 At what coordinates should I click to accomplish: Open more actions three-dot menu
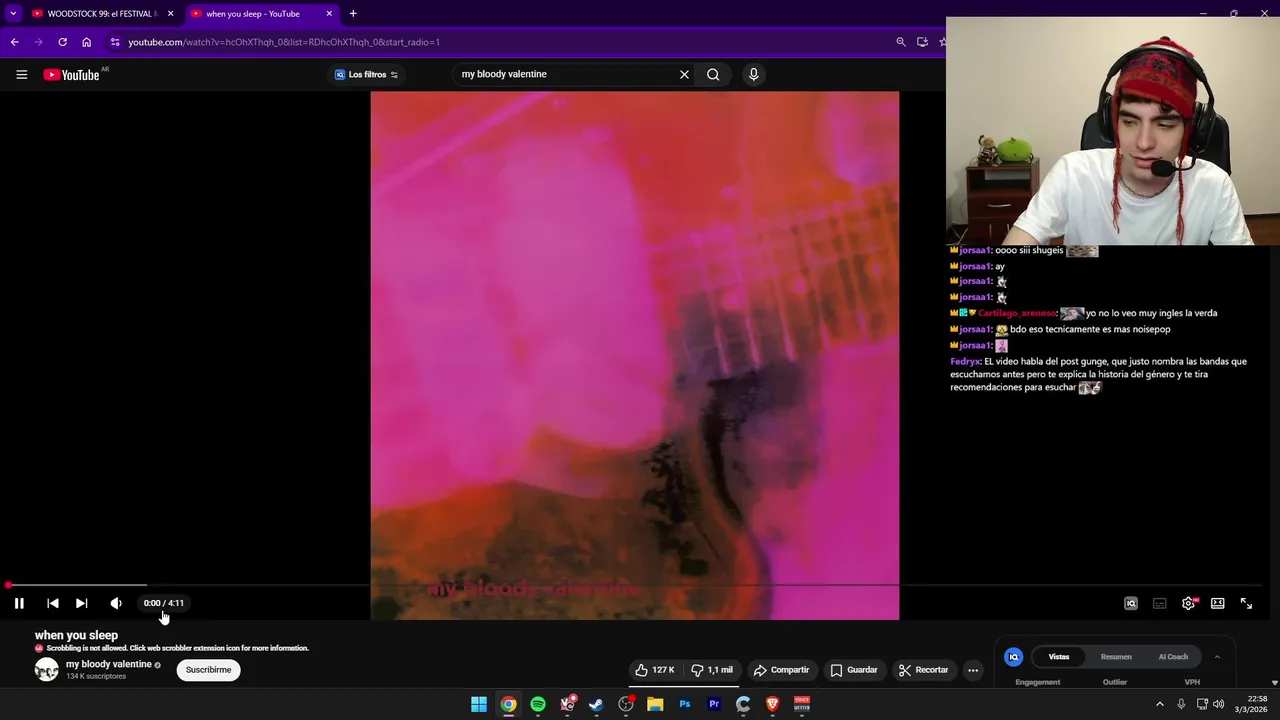coord(973,670)
